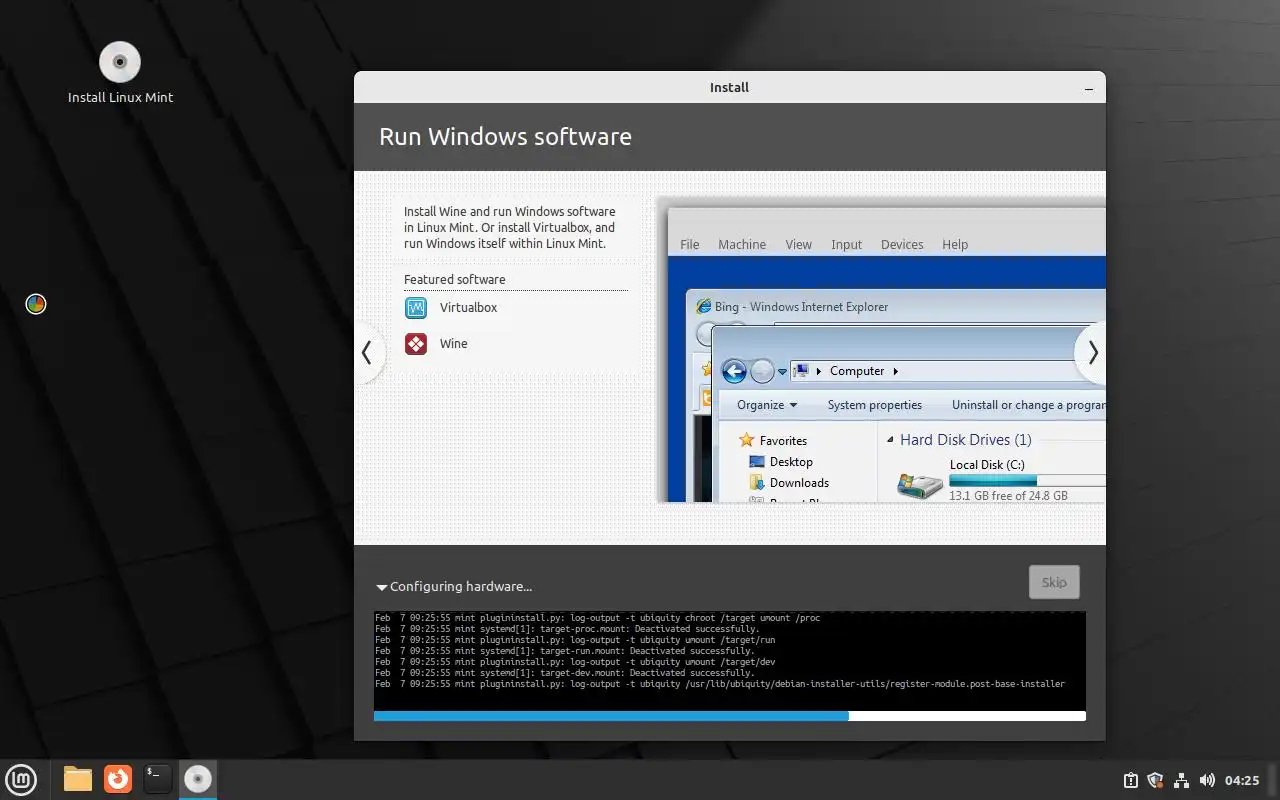Click the notifications tray icon
Screen dimensions: 1280x800
point(1130,780)
